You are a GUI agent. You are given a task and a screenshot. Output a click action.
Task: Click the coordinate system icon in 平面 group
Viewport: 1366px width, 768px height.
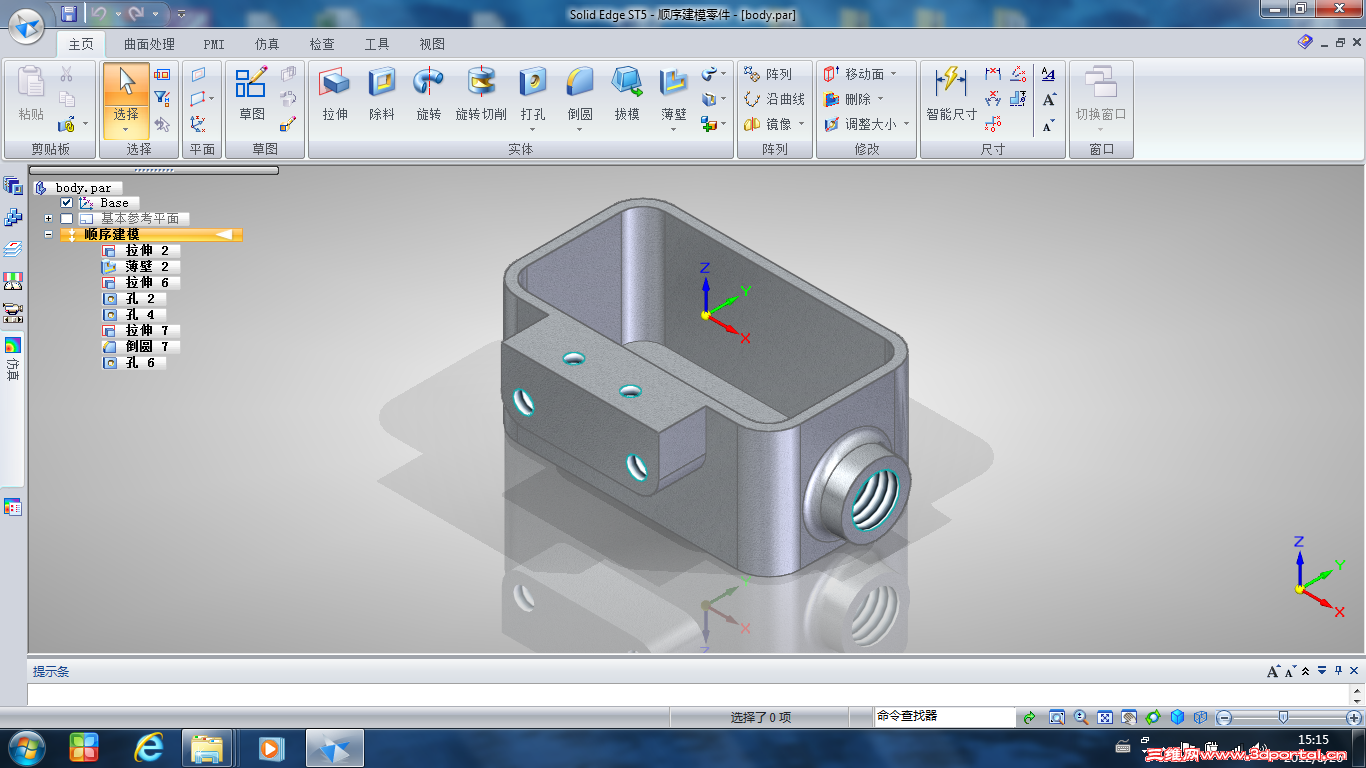point(198,124)
